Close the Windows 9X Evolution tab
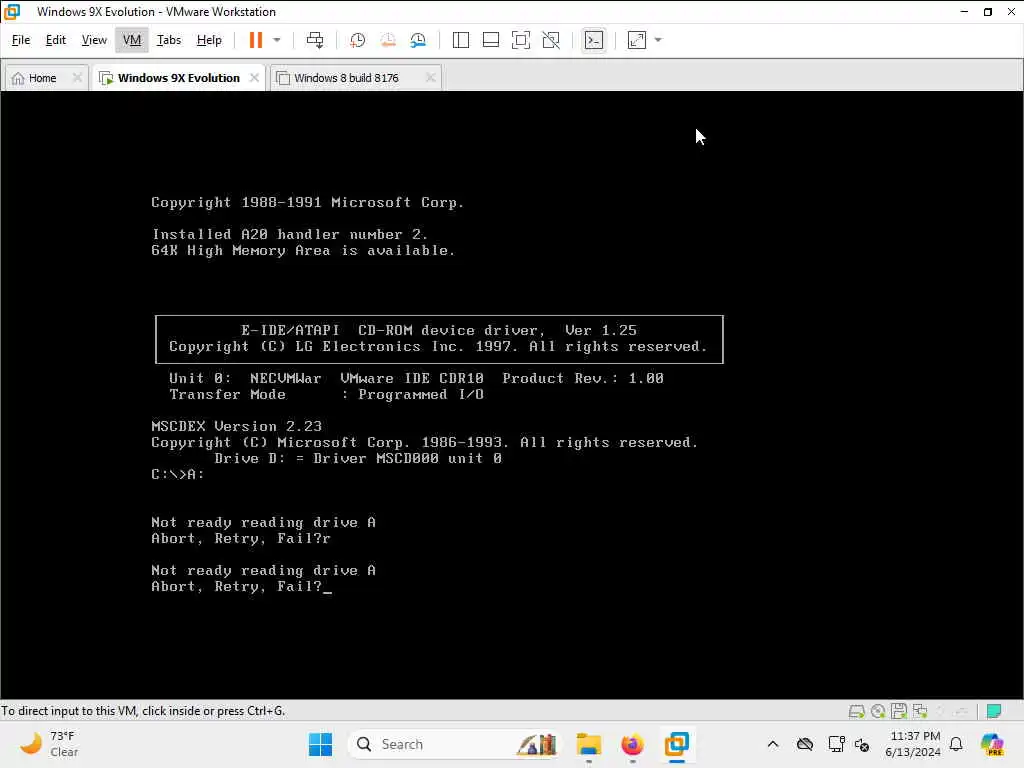Viewport: 1024px width, 768px height. click(x=254, y=78)
